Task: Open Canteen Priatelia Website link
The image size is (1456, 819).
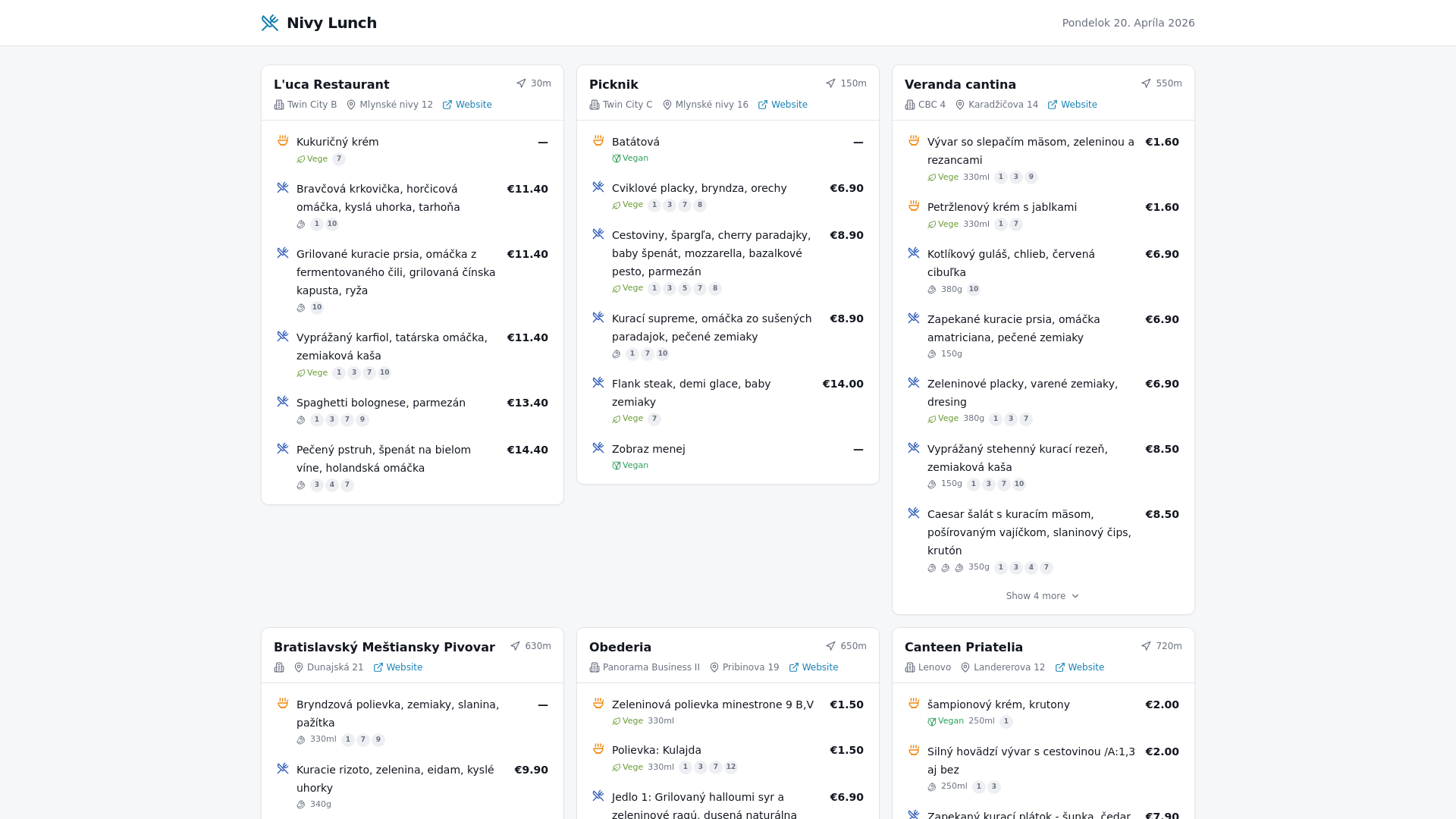Action: tap(1080, 667)
